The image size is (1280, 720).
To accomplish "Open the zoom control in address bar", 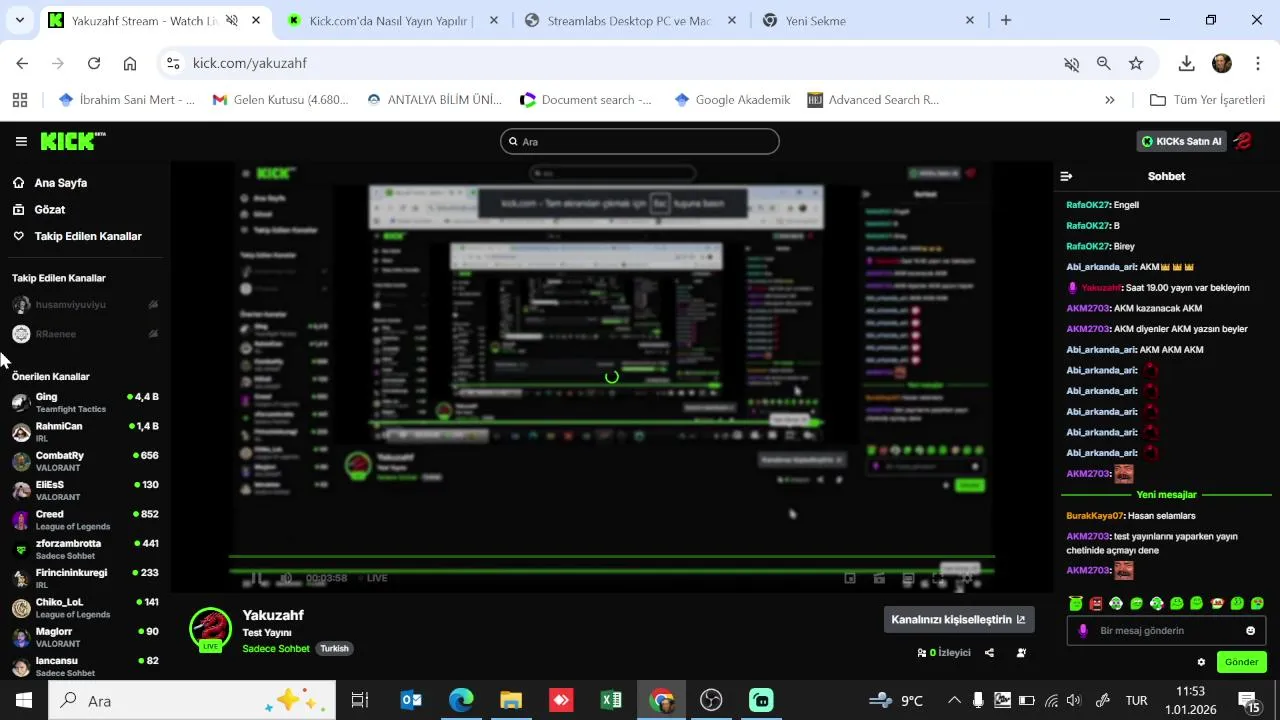I will pos(1104,63).
